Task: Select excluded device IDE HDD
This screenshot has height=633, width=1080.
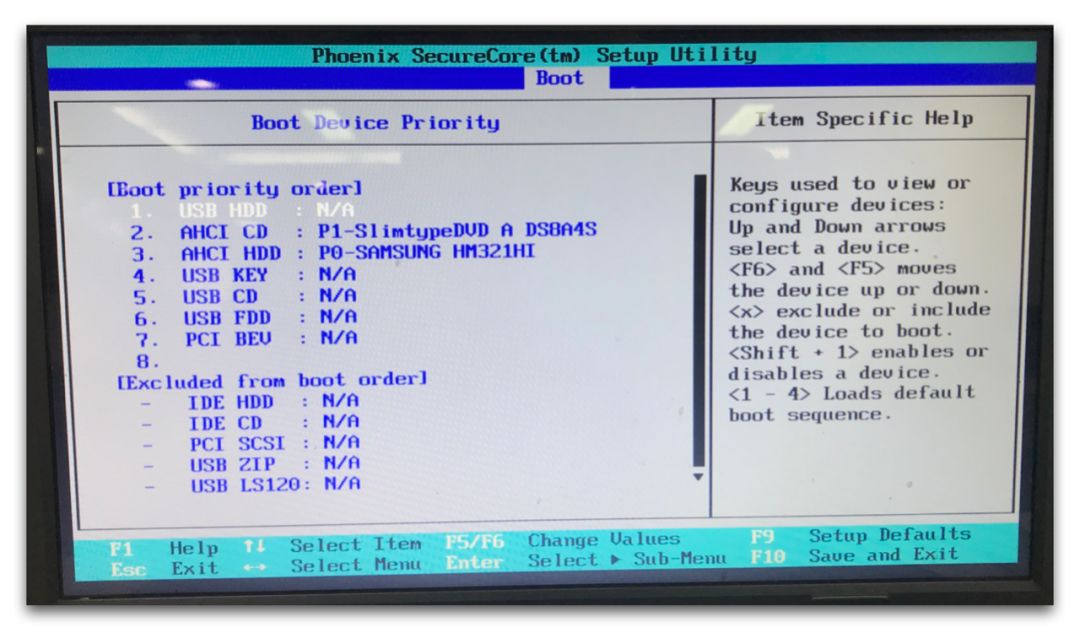Action: point(251,401)
